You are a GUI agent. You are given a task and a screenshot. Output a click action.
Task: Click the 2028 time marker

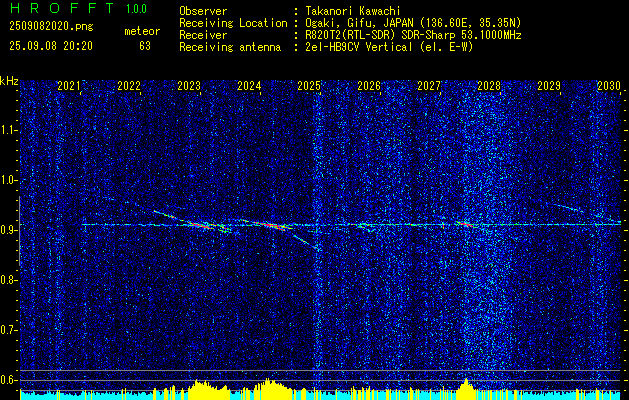click(x=489, y=86)
